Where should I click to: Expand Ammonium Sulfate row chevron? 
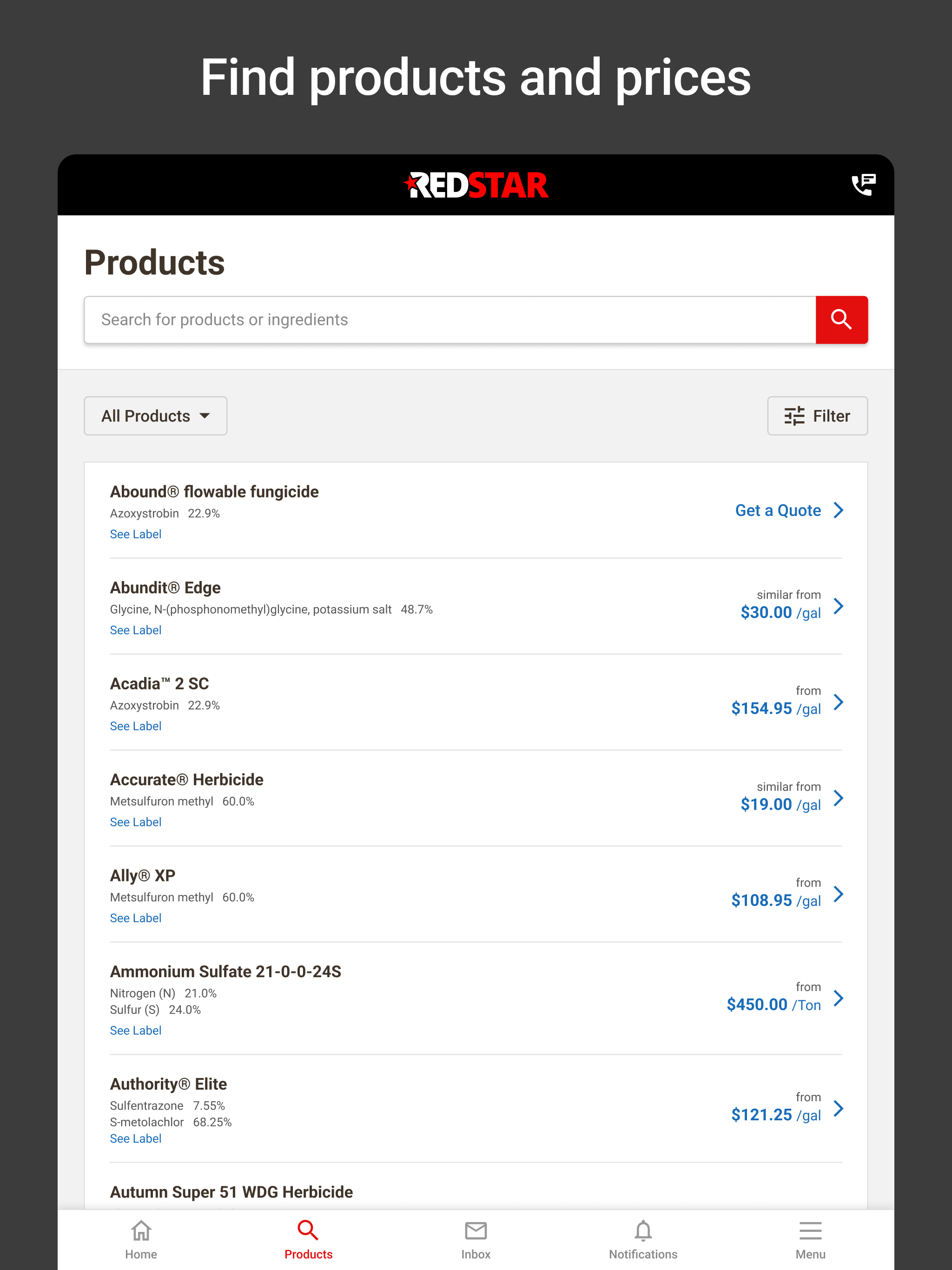click(838, 998)
